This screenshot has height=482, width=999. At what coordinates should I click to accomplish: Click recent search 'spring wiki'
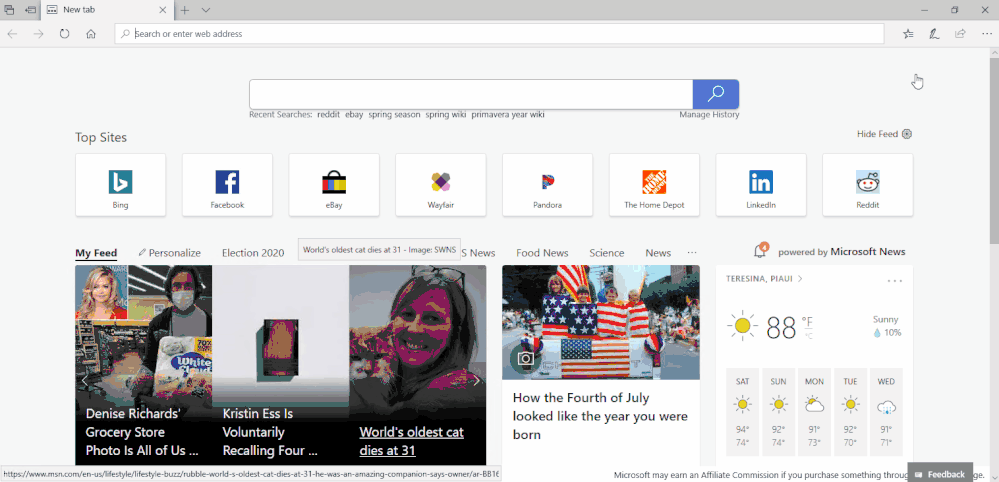point(446,115)
